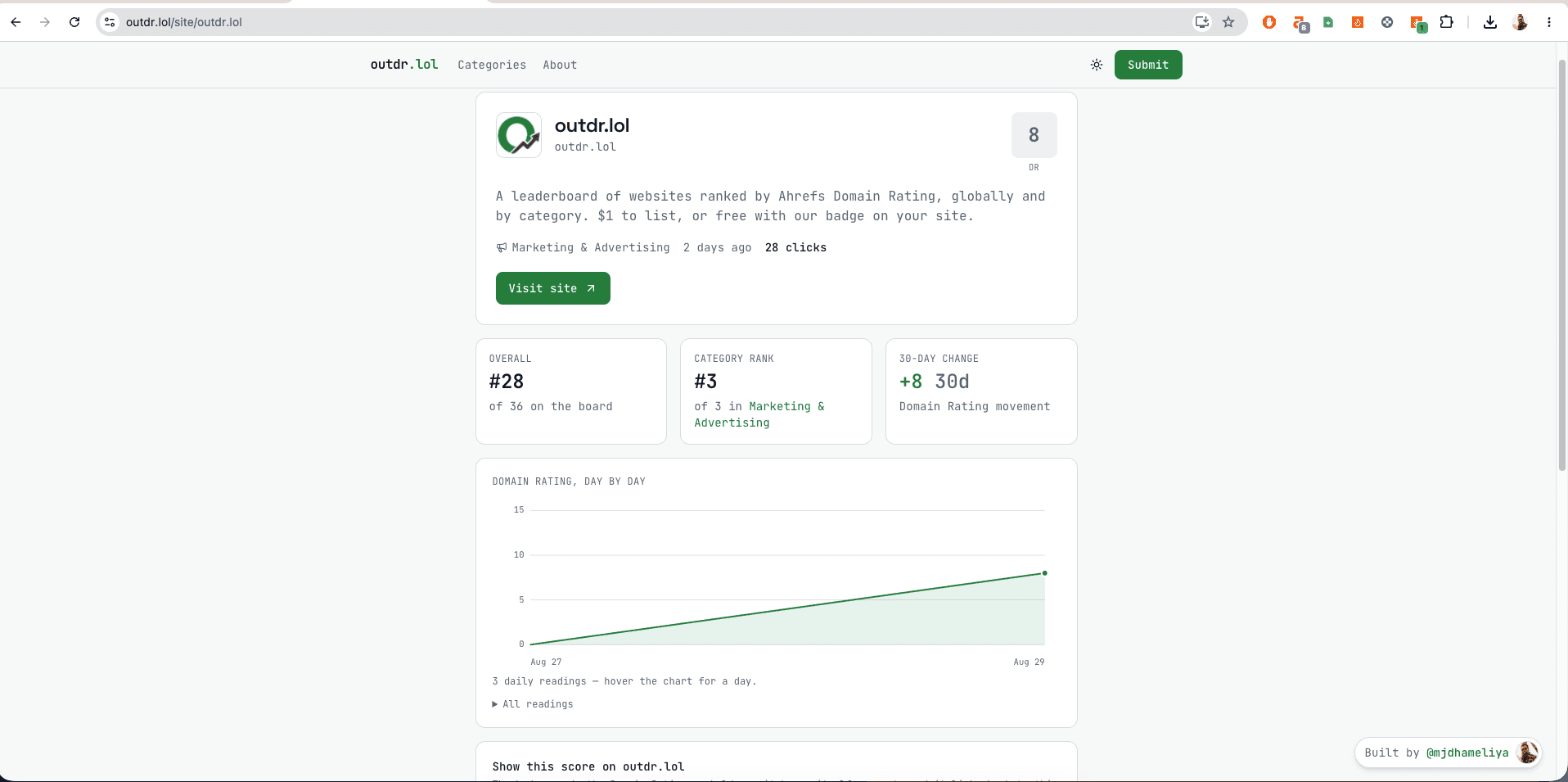This screenshot has height=782, width=1568.
Task: Reload the current page
Action: 74,22
